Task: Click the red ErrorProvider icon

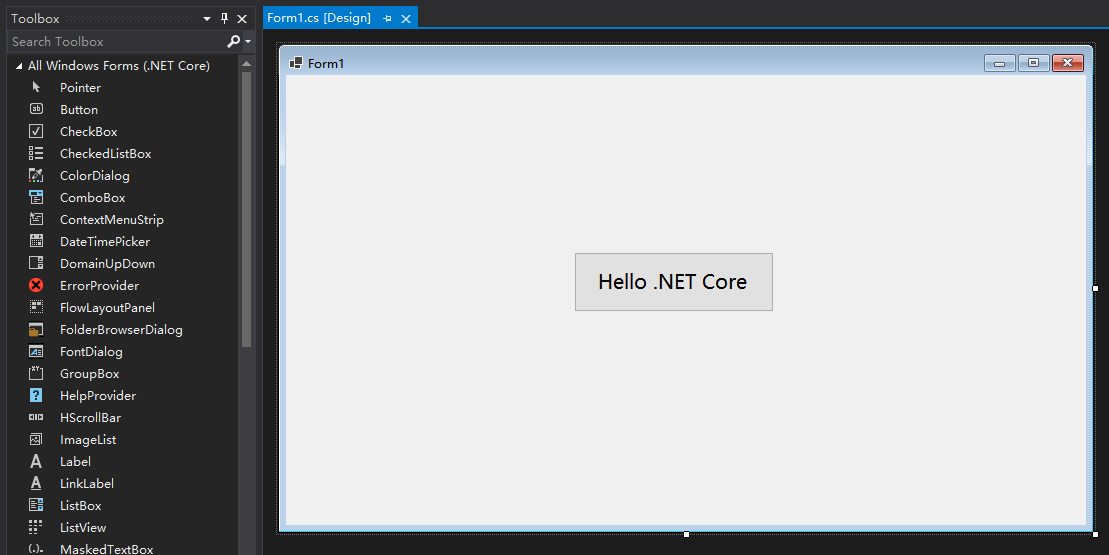Action: pyautogui.click(x=36, y=285)
